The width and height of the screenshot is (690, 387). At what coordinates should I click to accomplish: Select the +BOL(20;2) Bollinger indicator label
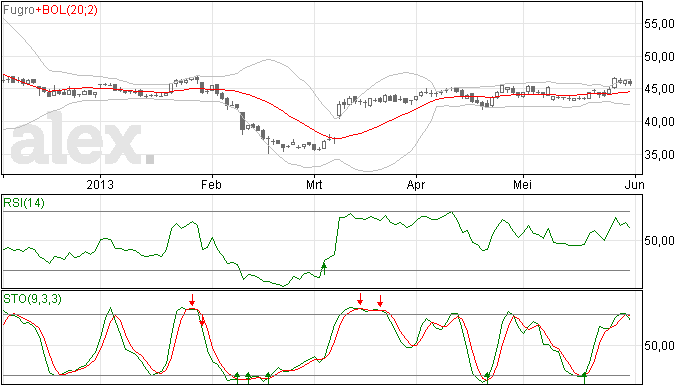pos(66,10)
